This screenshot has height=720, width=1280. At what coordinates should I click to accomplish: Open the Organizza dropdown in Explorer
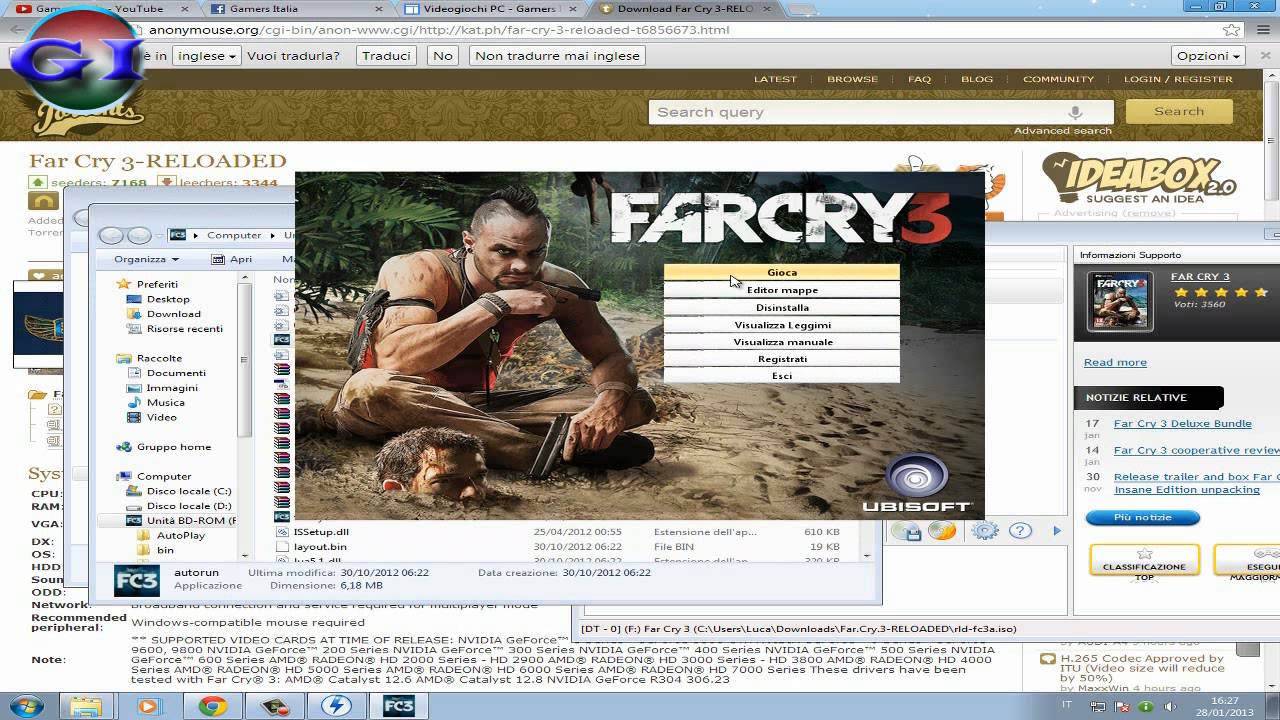pos(146,259)
